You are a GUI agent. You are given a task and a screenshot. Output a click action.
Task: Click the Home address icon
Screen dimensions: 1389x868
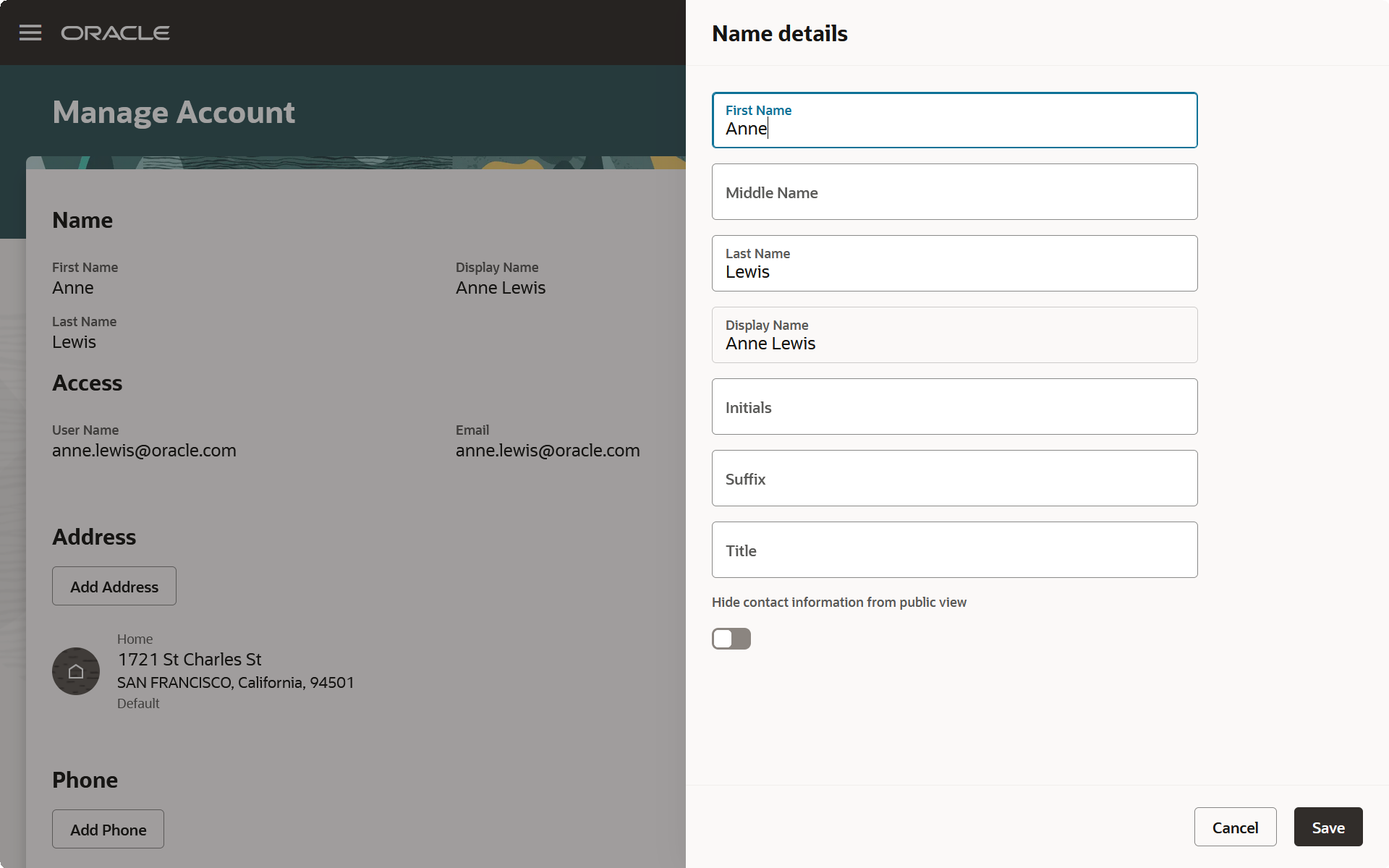tap(75, 671)
